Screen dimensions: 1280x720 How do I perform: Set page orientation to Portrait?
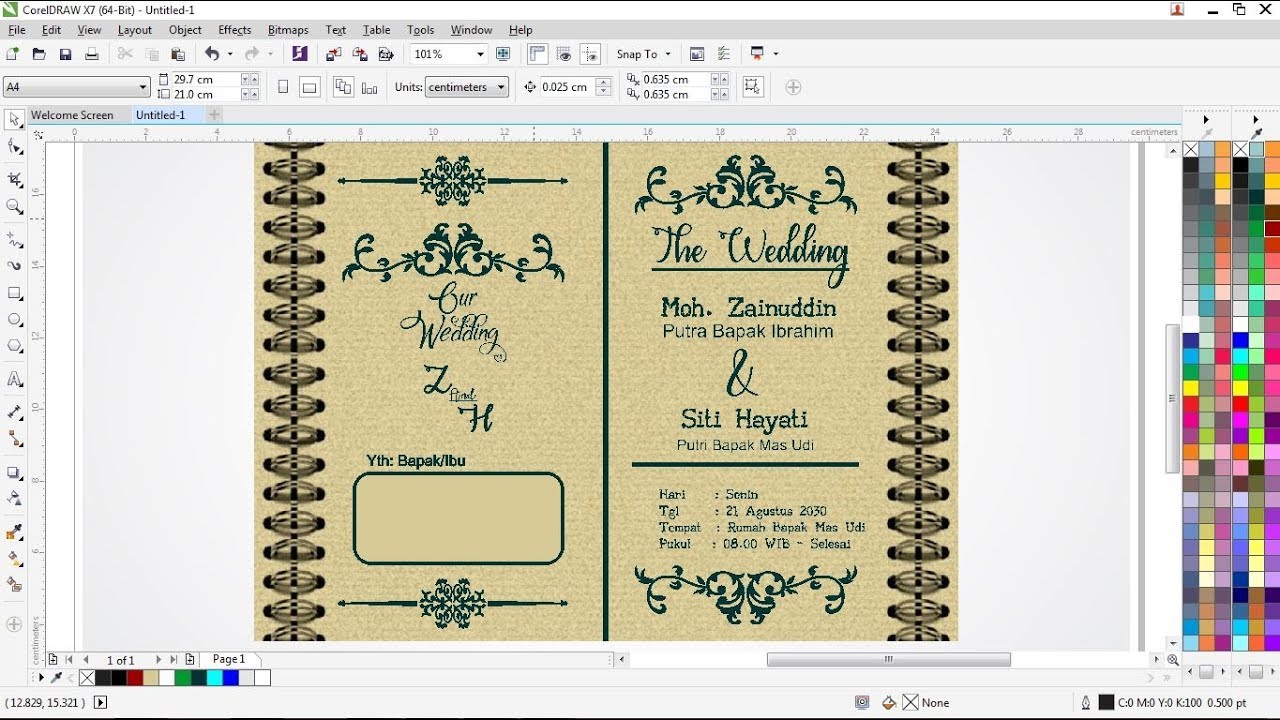click(x=283, y=87)
